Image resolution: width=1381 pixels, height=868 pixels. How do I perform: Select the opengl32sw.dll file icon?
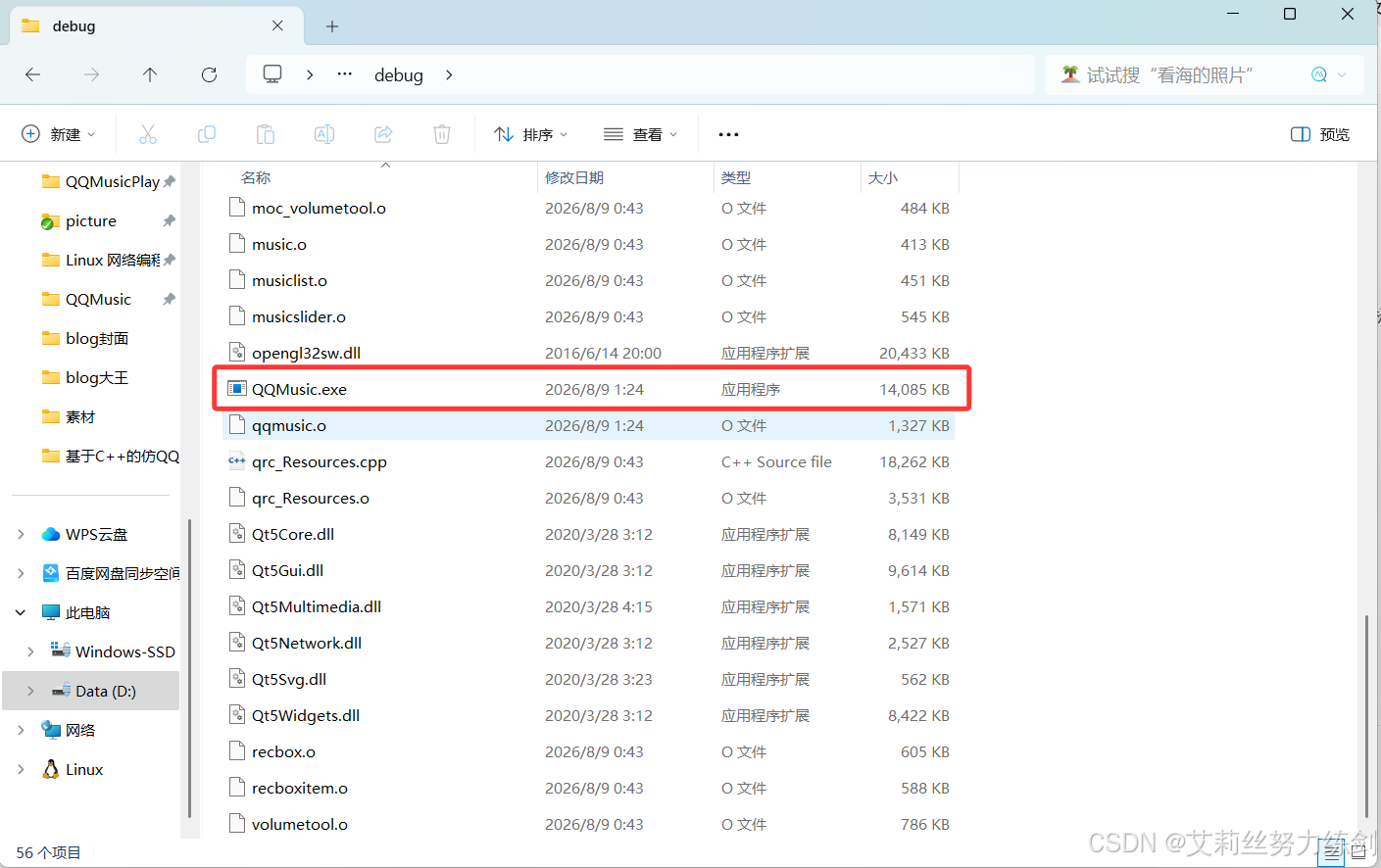pyautogui.click(x=236, y=353)
